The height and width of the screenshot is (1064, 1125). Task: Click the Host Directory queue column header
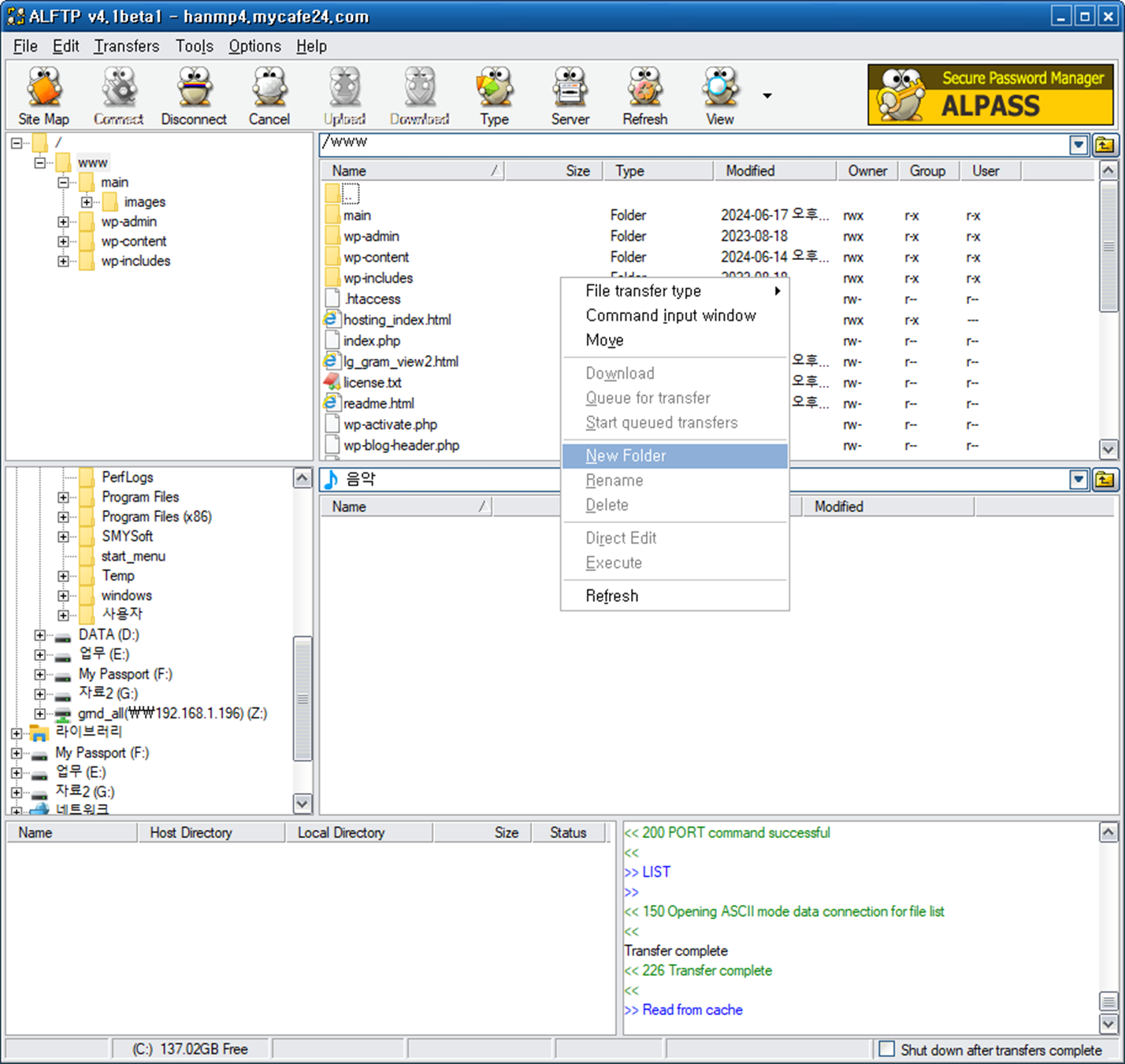click(211, 832)
